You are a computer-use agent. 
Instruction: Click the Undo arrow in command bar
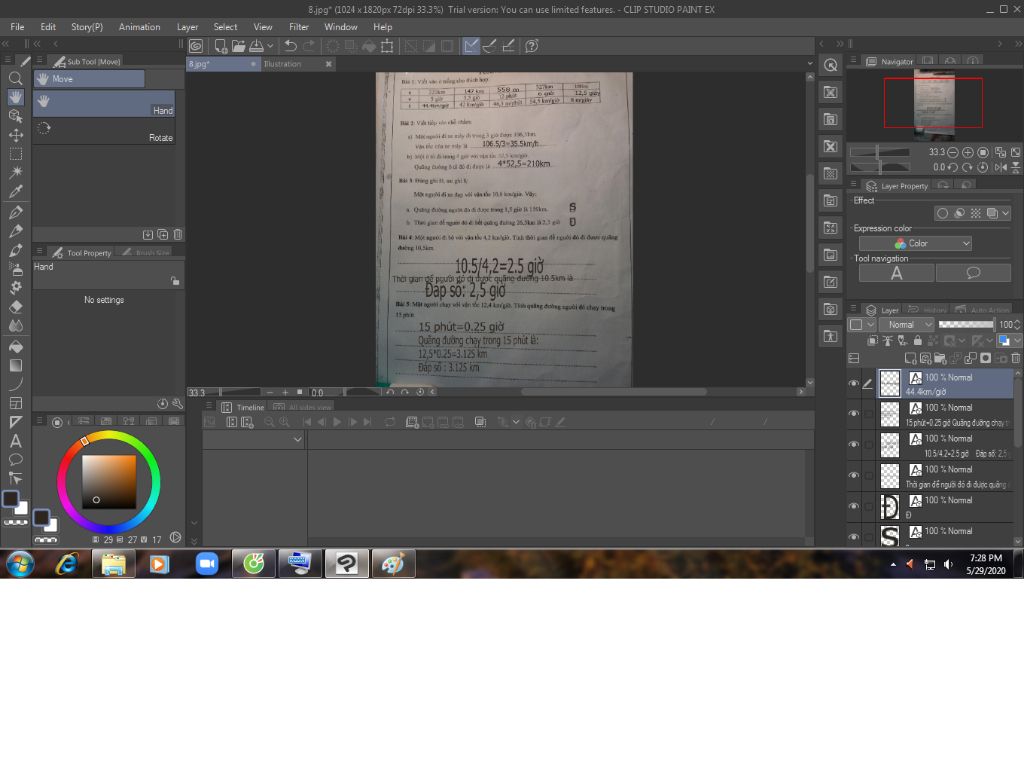click(291, 46)
